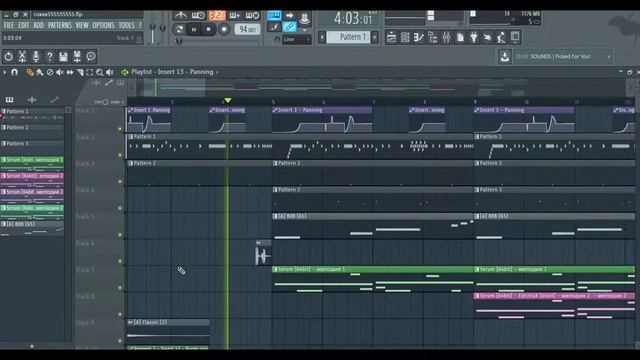The image size is (640, 360).
Task: Open the PATTERNS menu
Action: 60,25
